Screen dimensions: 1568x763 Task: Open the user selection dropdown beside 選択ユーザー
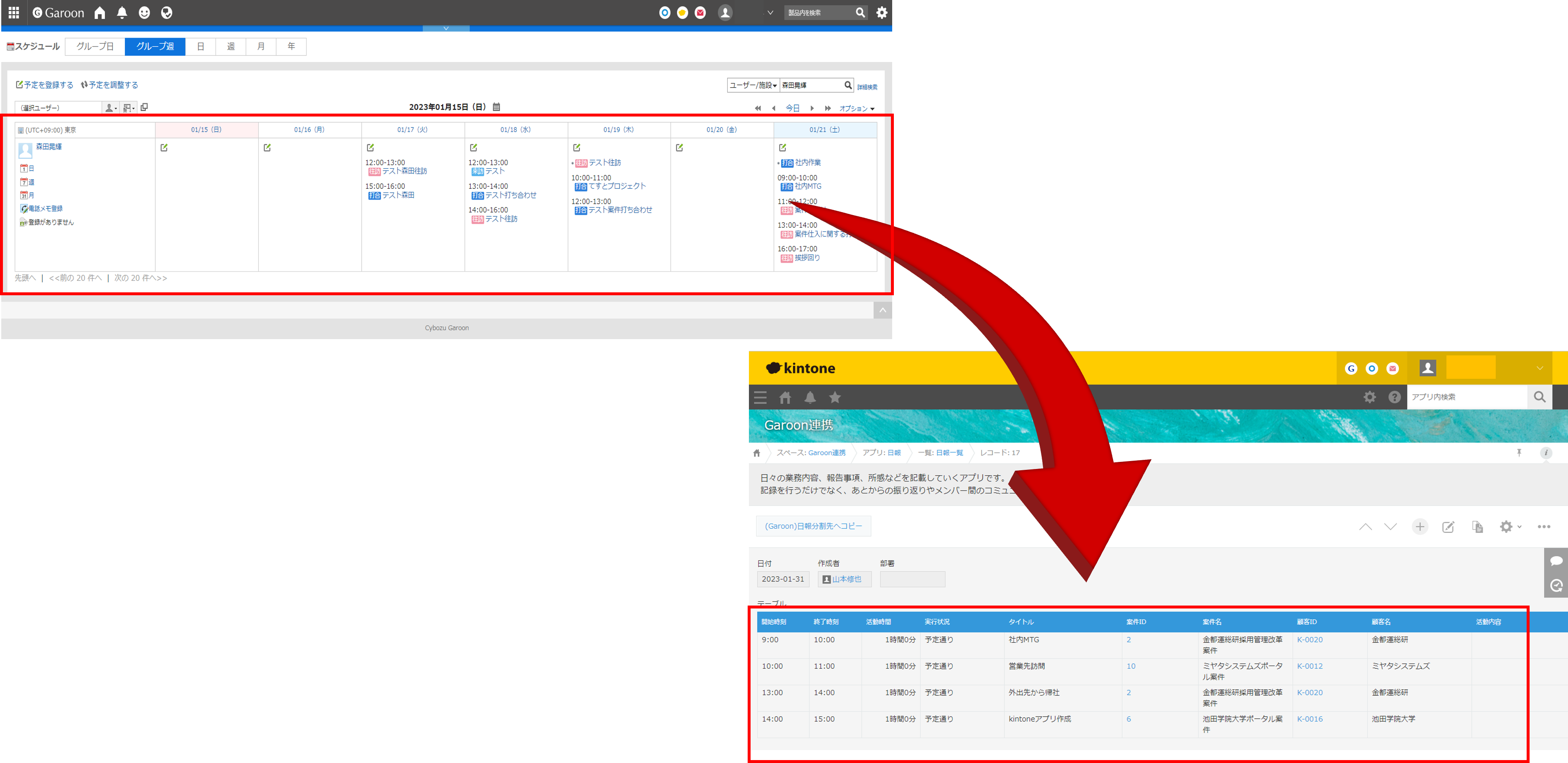[110, 108]
